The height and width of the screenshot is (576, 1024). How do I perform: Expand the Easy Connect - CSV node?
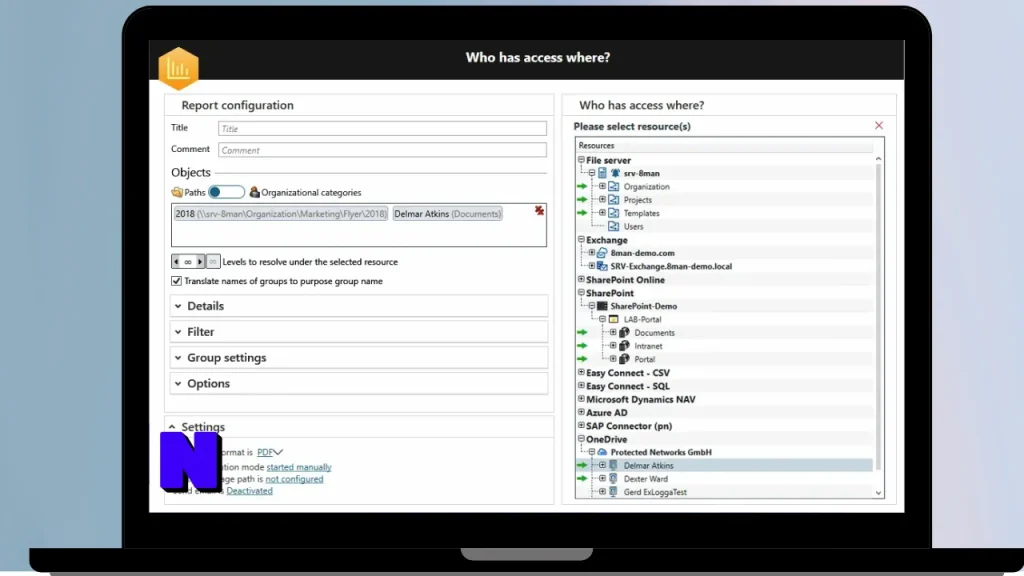coord(581,372)
